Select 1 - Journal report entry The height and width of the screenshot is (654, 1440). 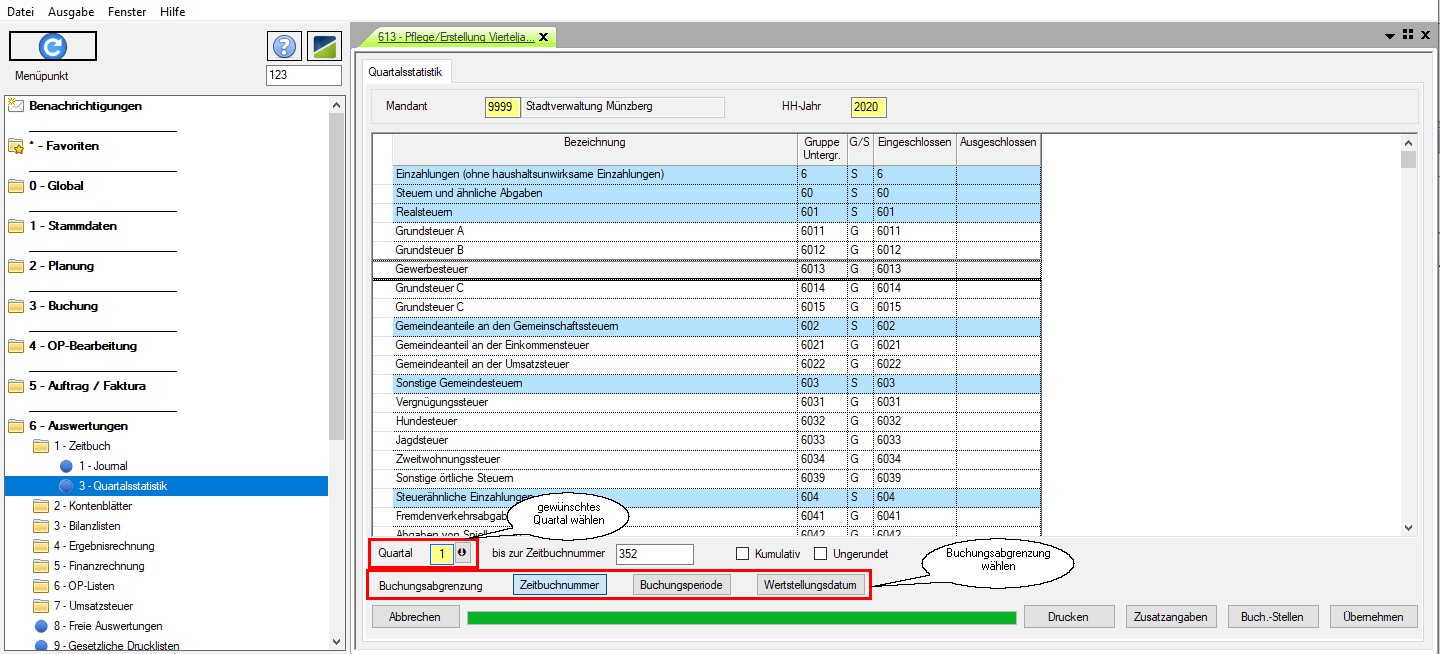pos(103,466)
